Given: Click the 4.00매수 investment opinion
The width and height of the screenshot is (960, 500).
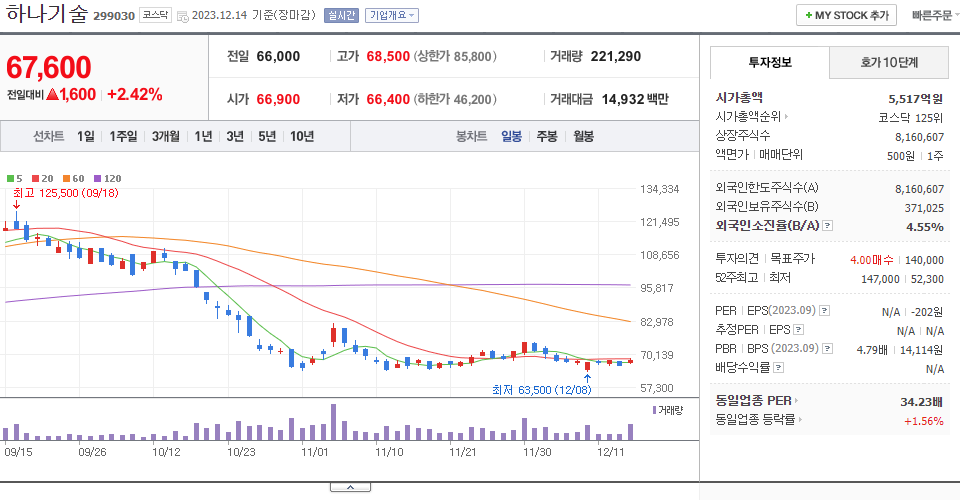Looking at the screenshot, I should (x=872, y=260).
